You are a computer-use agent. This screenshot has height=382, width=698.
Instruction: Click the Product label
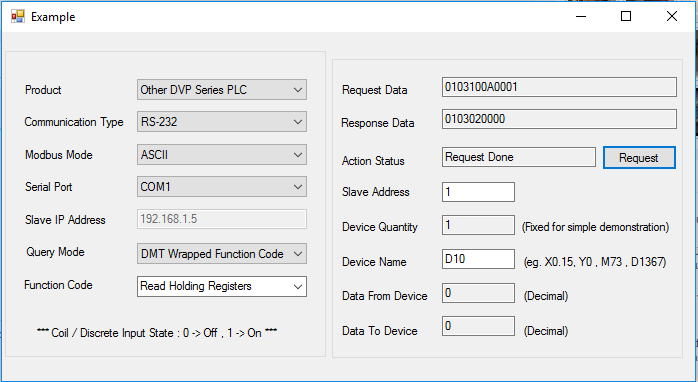[43, 90]
